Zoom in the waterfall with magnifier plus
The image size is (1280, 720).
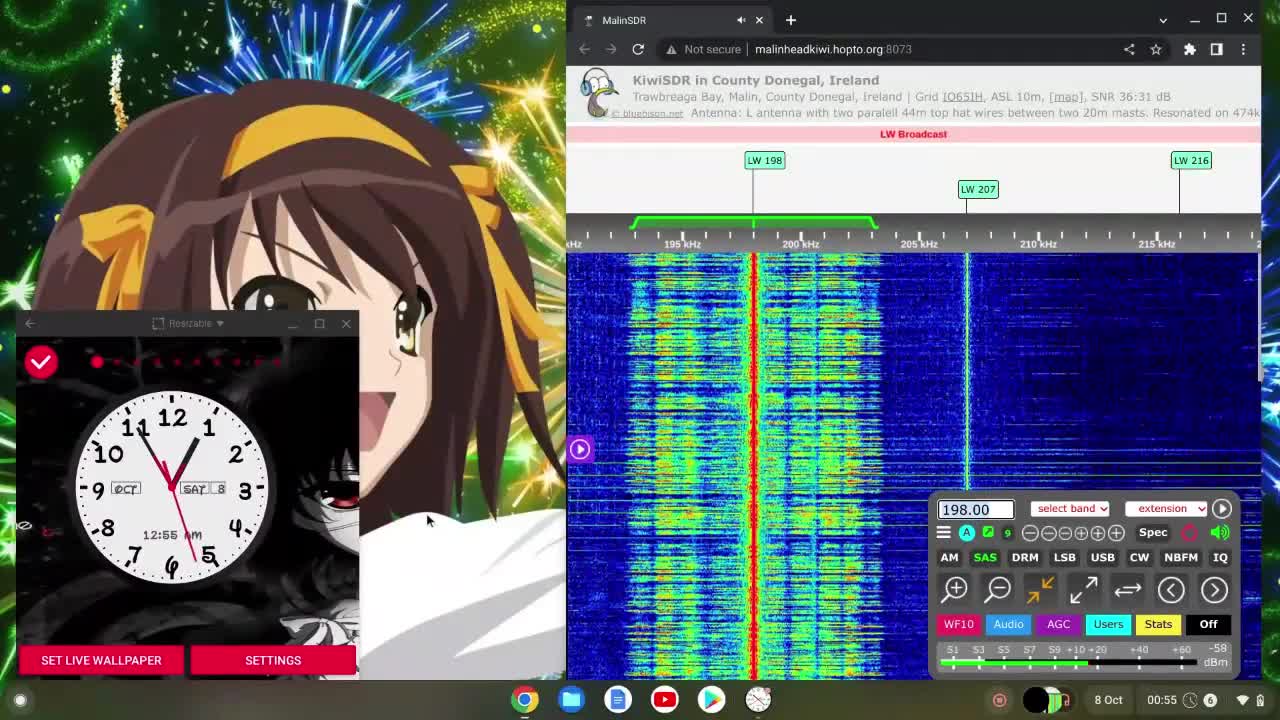(955, 590)
